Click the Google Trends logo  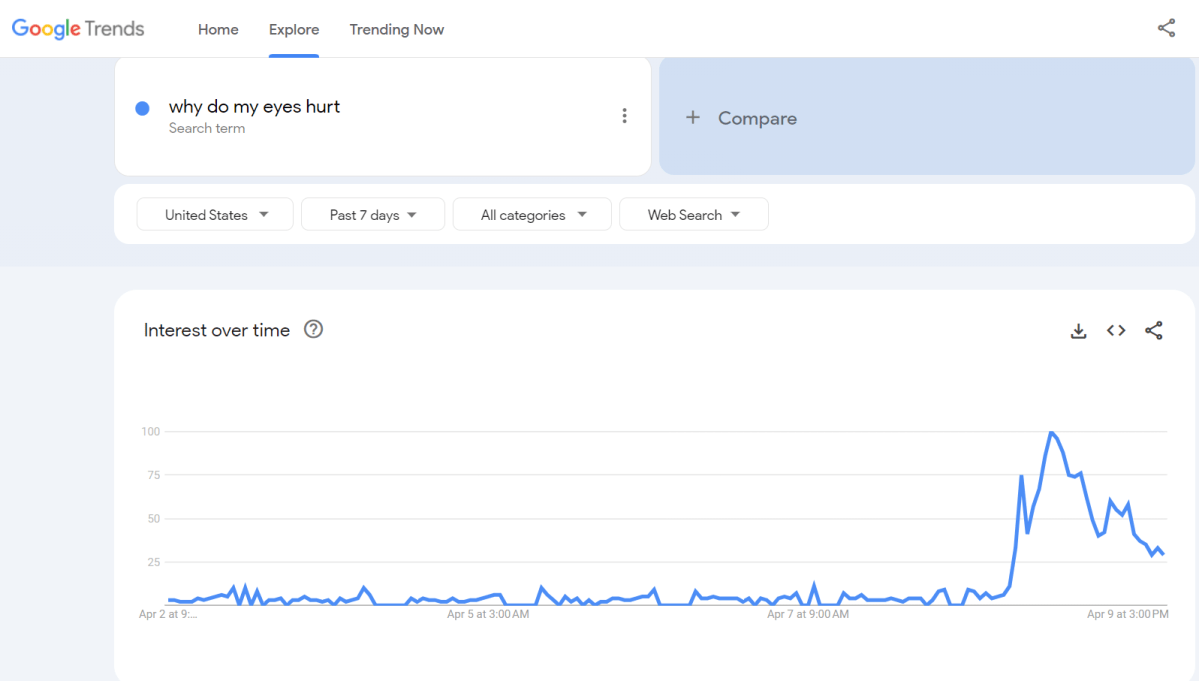tap(78, 28)
